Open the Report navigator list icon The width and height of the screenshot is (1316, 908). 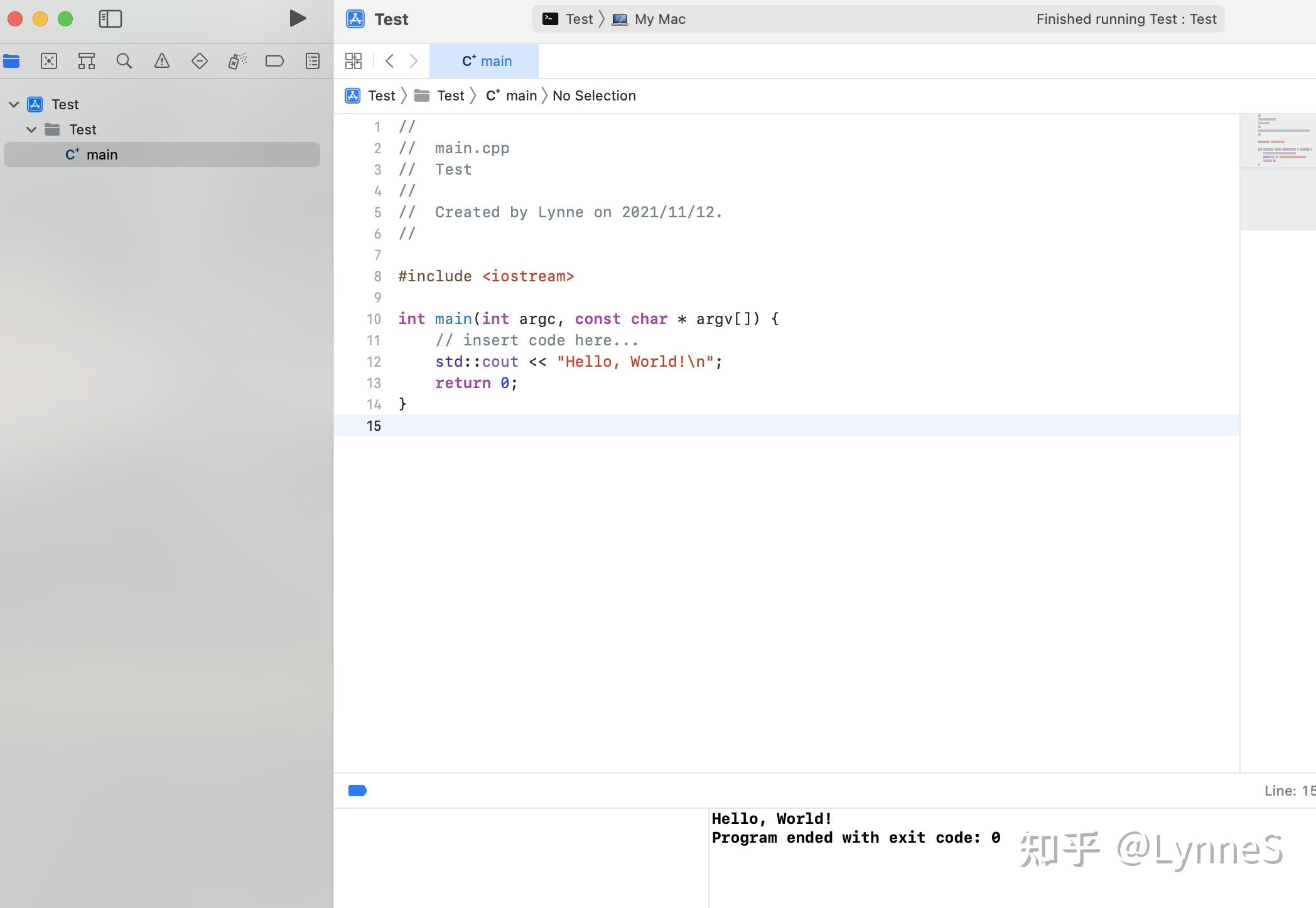(312, 61)
